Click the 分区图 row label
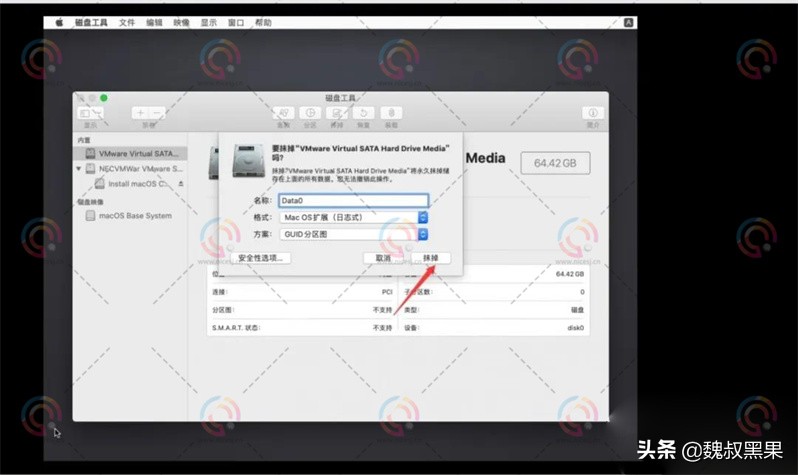798x475 pixels. (223, 310)
